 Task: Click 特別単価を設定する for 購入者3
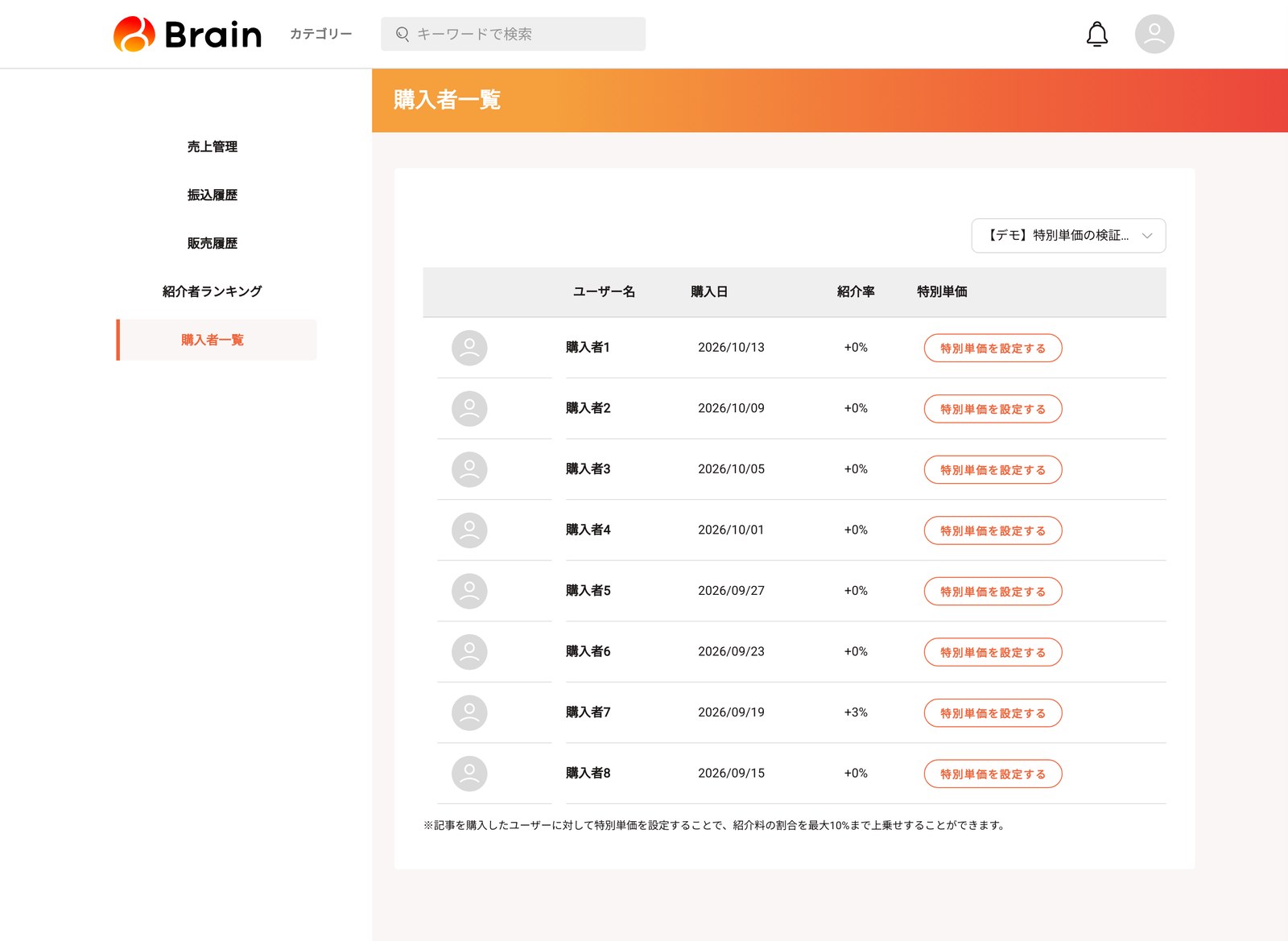(993, 470)
